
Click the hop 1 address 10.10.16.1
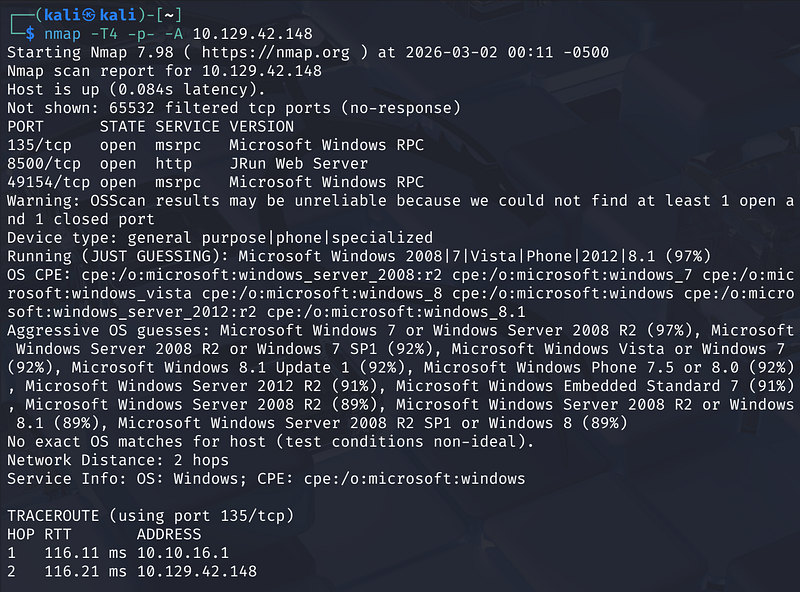[182, 553]
